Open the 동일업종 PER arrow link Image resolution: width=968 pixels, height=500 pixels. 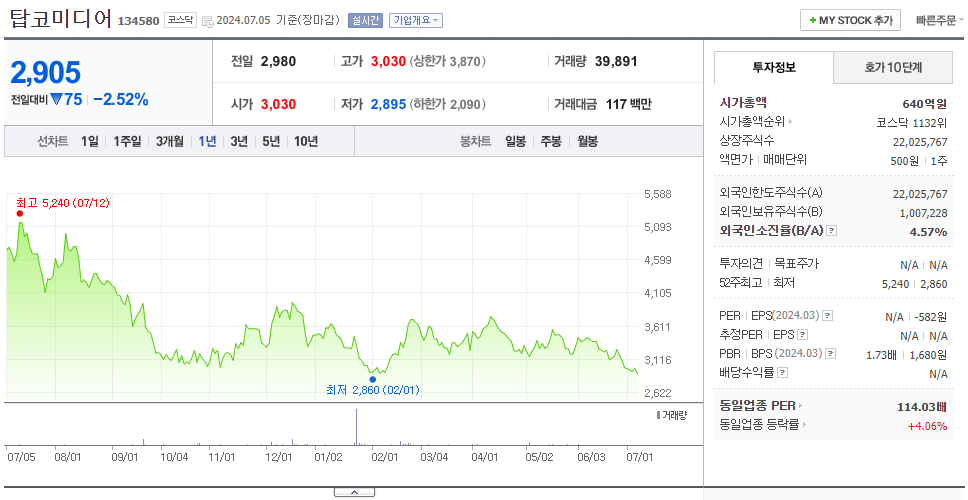click(x=801, y=406)
